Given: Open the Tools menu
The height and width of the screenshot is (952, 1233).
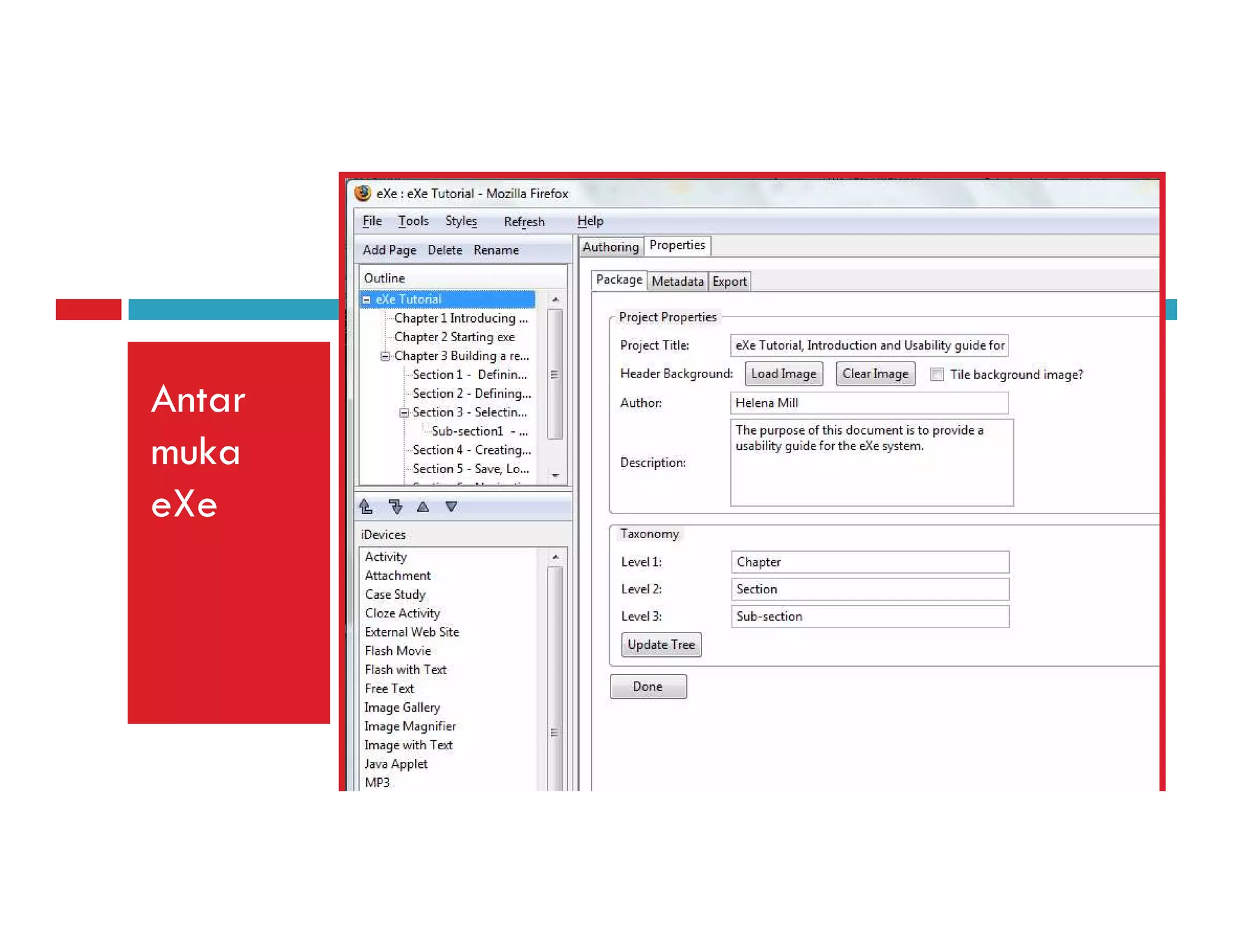Looking at the screenshot, I should pos(413,221).
